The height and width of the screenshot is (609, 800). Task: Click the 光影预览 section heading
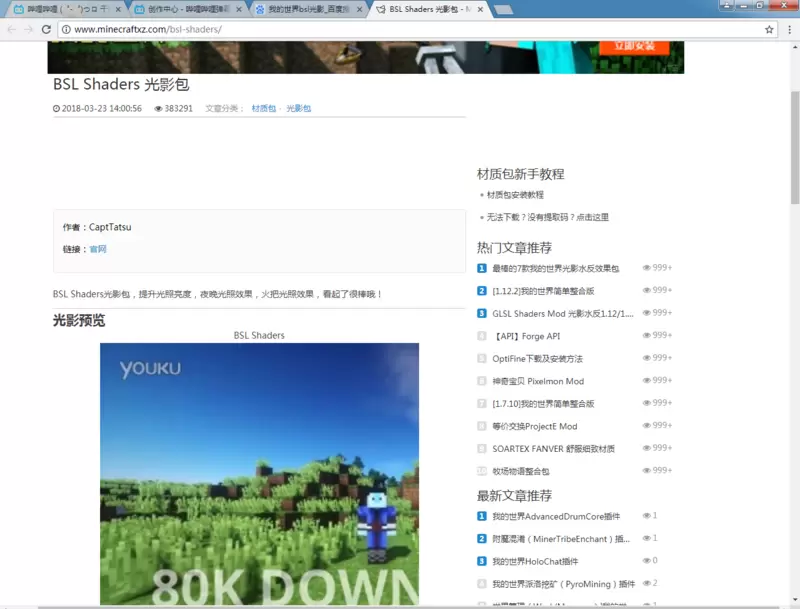point(79,321)
